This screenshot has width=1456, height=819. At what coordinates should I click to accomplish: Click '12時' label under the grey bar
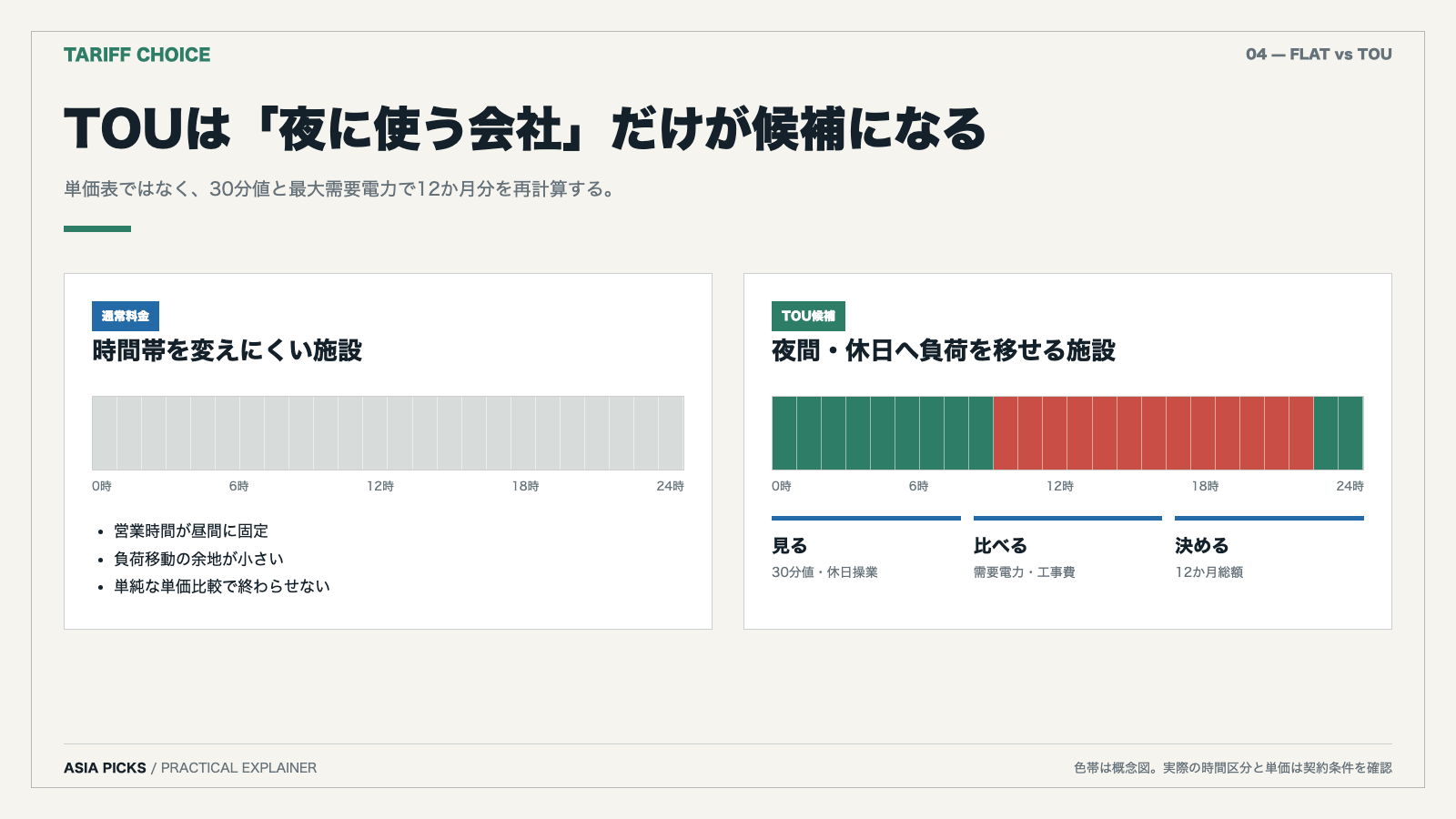pos(380,486)
